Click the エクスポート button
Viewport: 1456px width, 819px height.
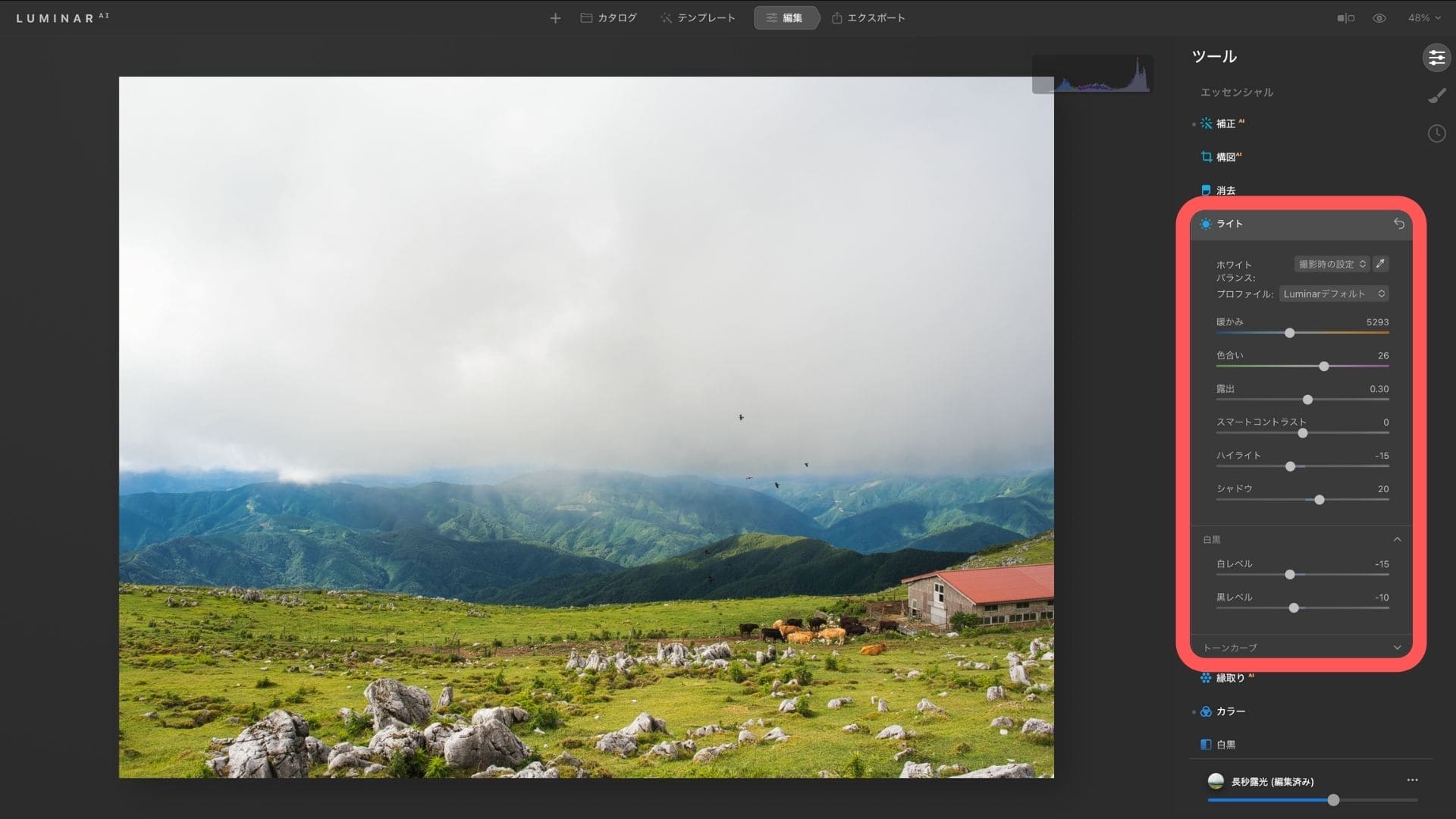tap(868, 18)
